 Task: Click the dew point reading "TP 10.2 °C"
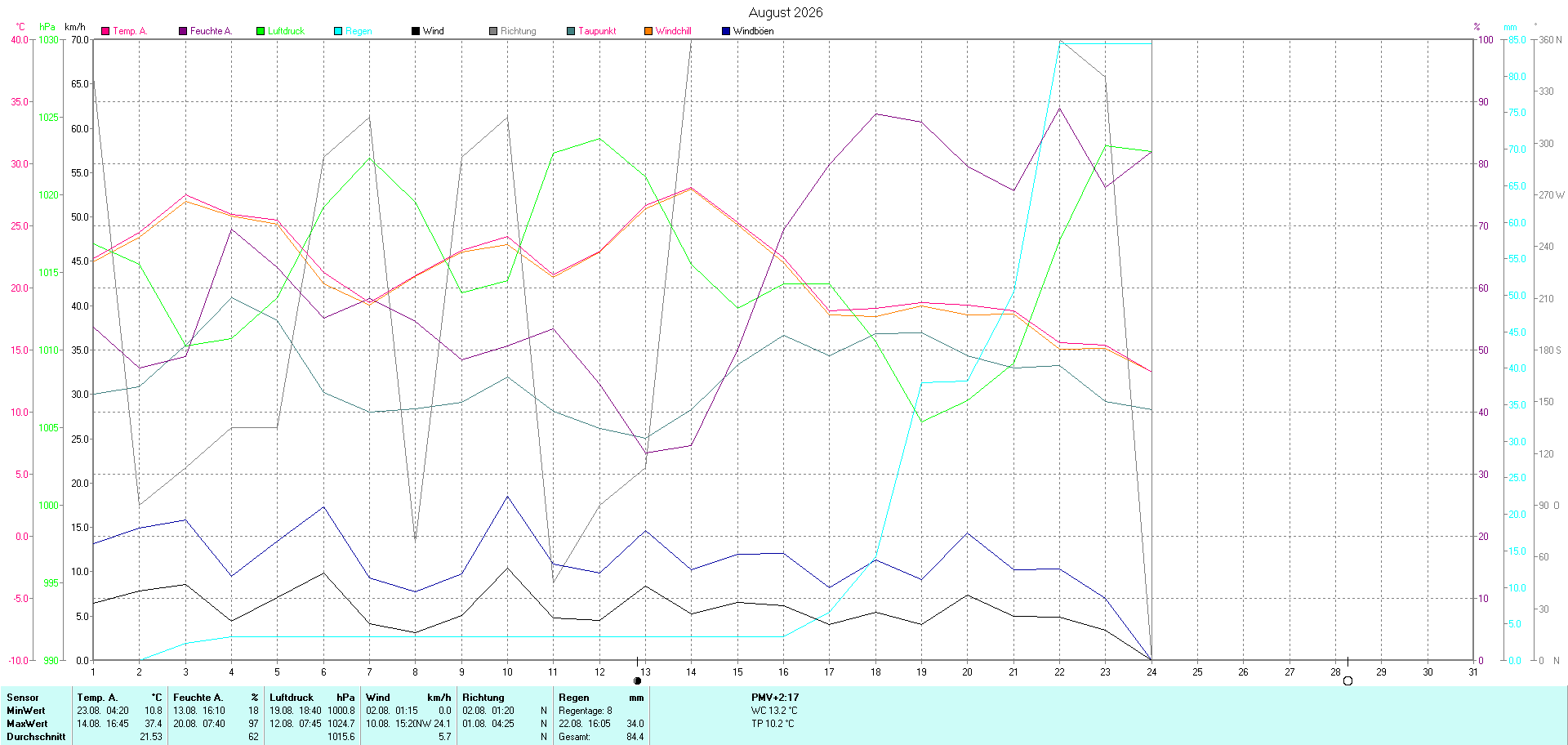click(x=773, y=724)
